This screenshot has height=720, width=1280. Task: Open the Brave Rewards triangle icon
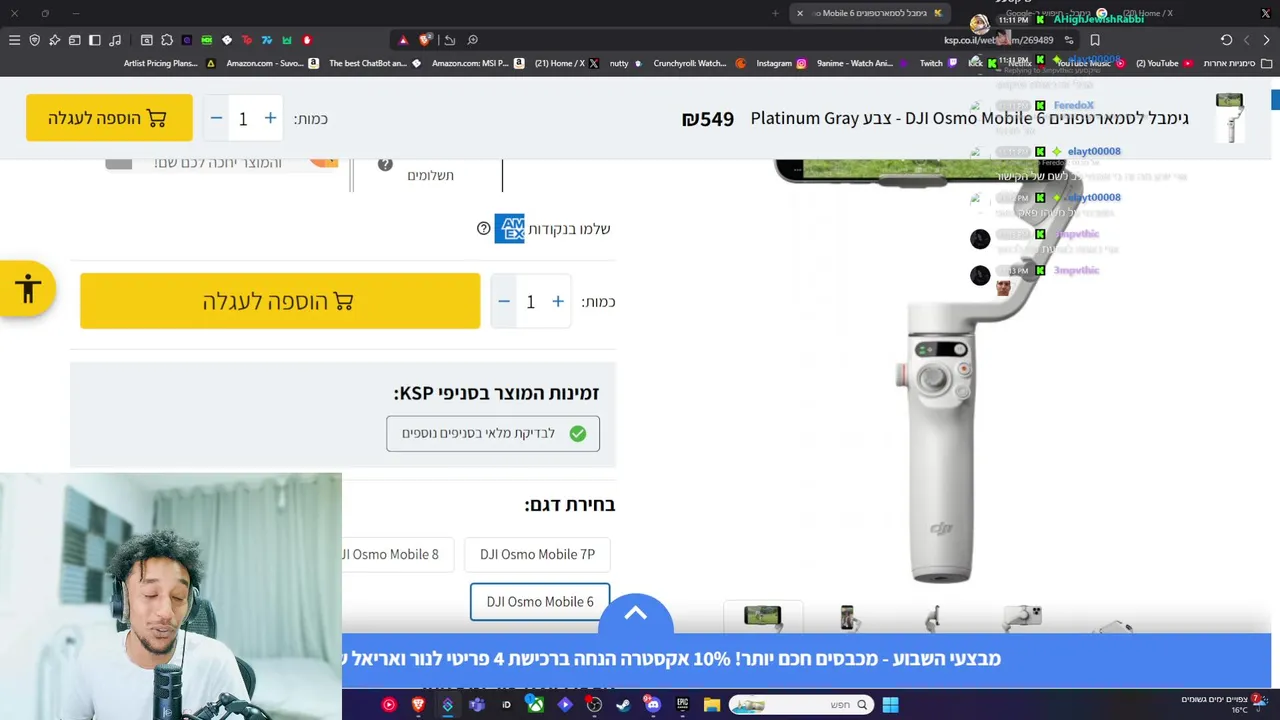tap(403, 40)
